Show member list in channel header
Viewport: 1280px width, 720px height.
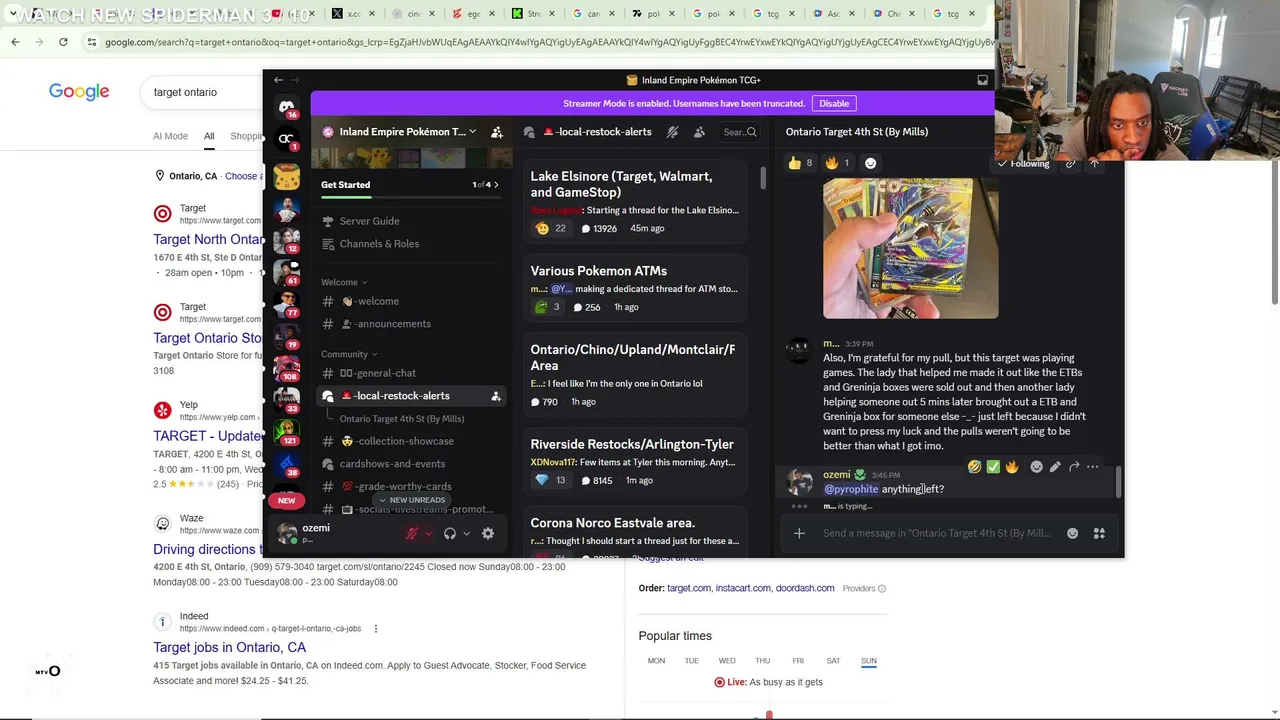699,132
